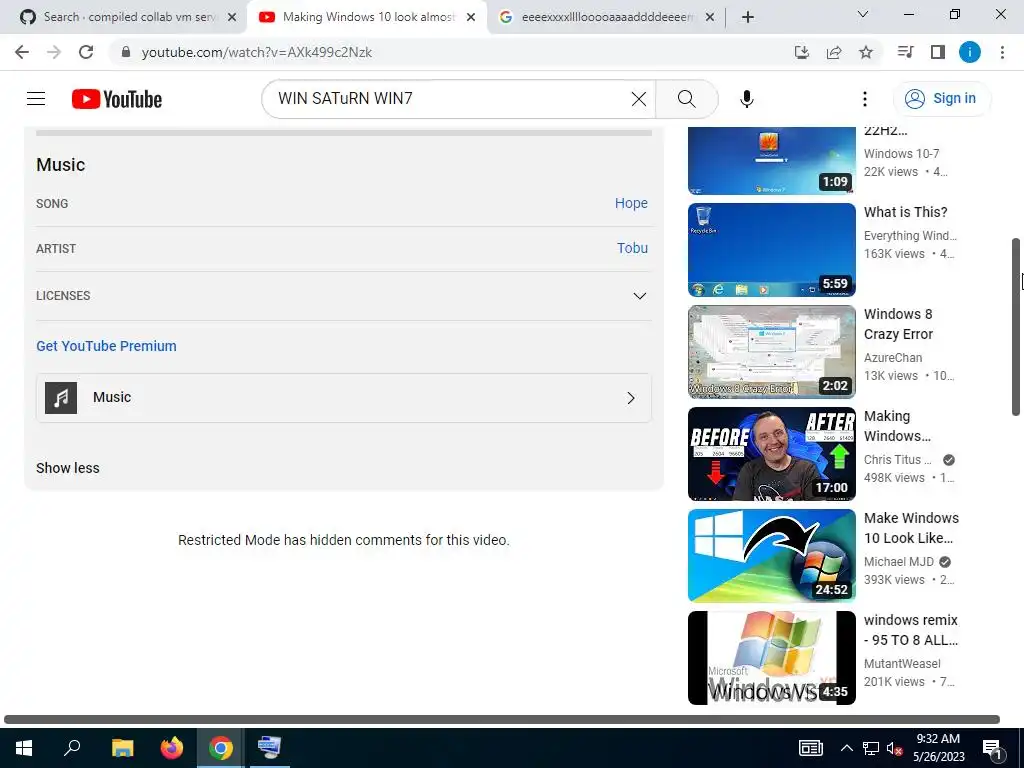This screenshot has width=1024, height=768.
Task: Go to YouTube home via logo
Action: [x=117, y=99]
